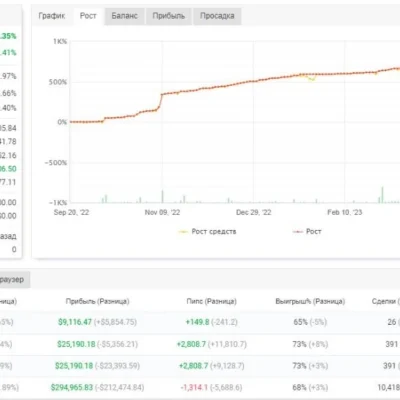Sort by Выигрыш% (Разница) column header
Screen dimensions: 400x400
(310, 301)
